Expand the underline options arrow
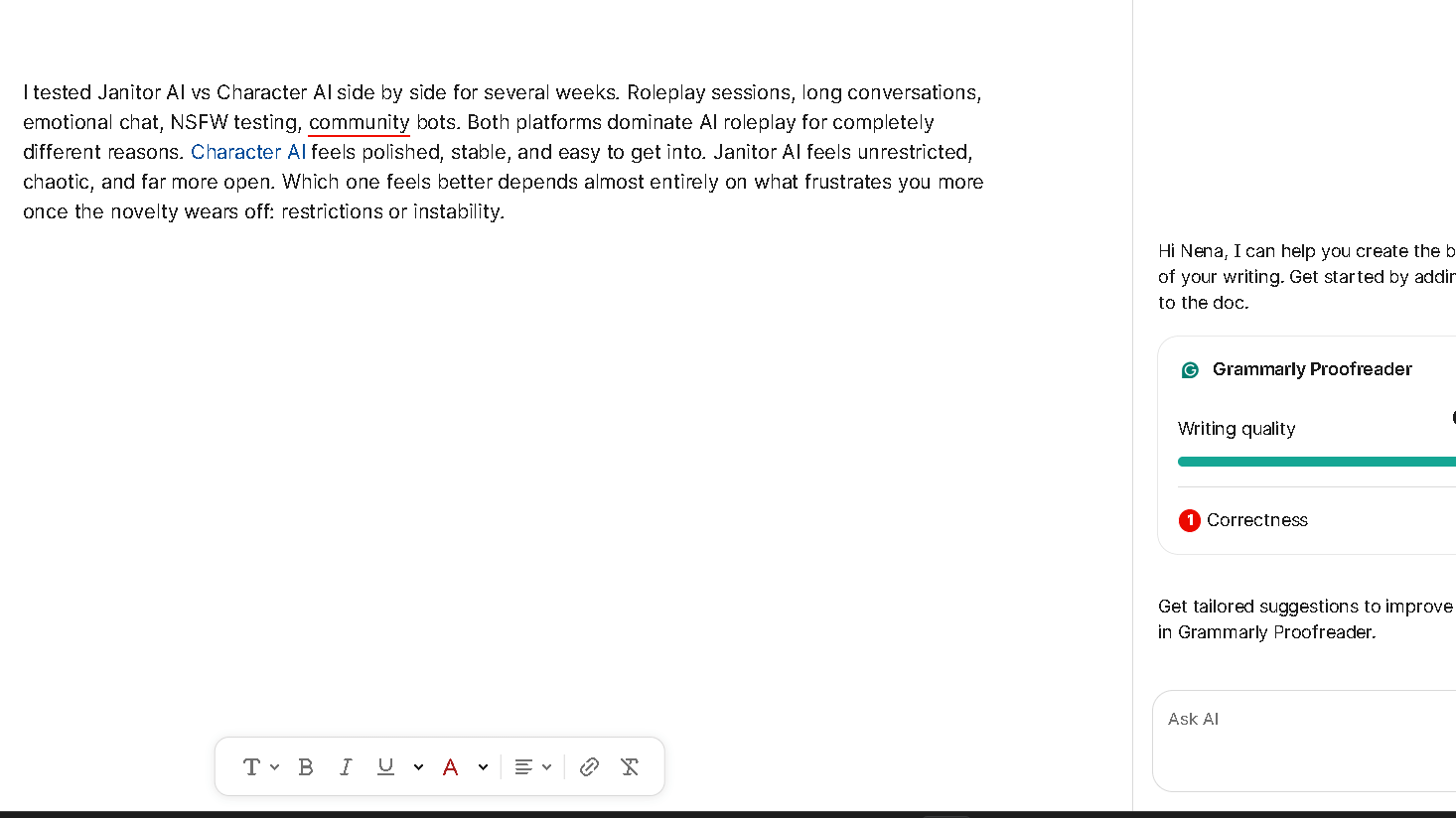The width and height of the screenshot is (1456, 818). (x=418, y=766)
